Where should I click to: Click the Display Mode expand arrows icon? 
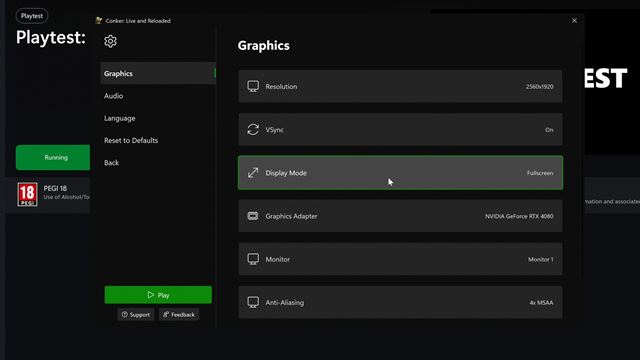253,173
